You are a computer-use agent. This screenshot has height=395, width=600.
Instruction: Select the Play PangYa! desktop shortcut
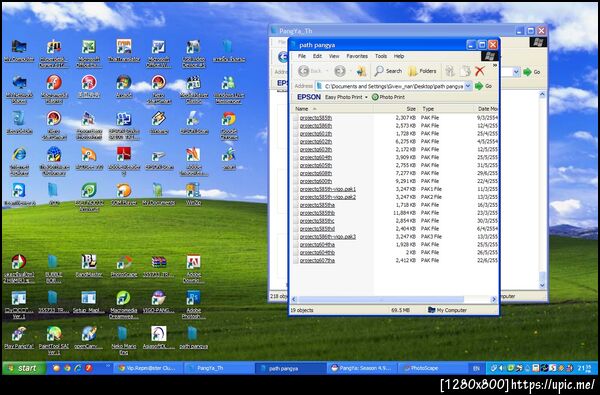coord(19,337)
